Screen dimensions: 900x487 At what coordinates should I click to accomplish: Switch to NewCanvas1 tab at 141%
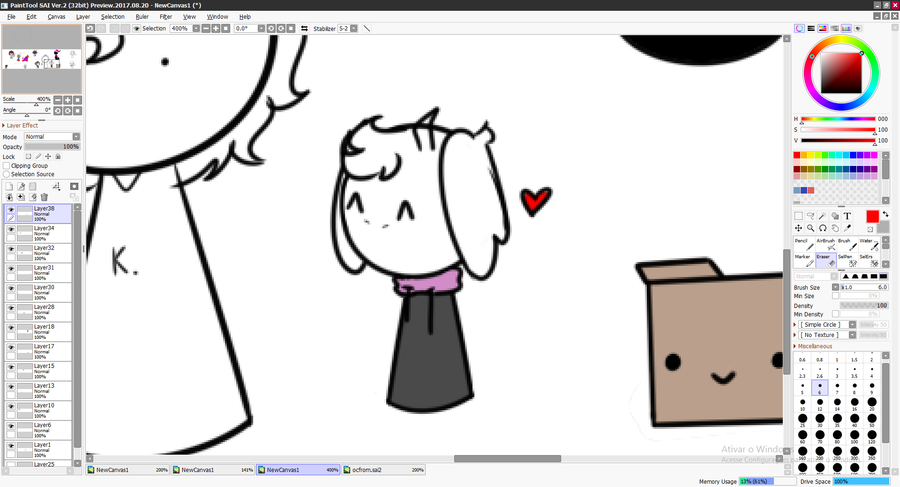click(x=213, y=470)
